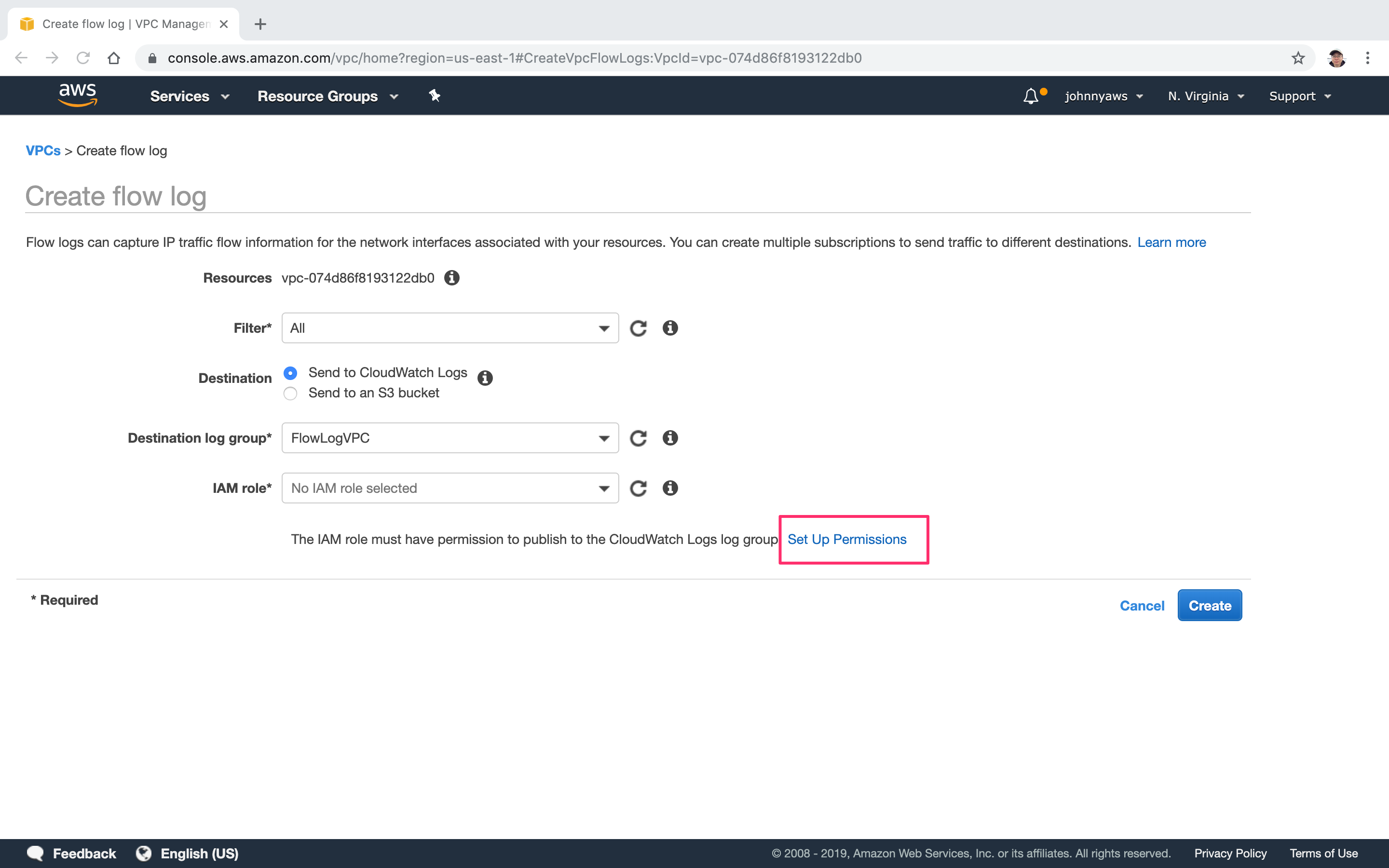The width and height of the screenshot is (1389, 868).
Task: Open Destination log group dropdown FlowLogVPC
Action: (450, 438)
